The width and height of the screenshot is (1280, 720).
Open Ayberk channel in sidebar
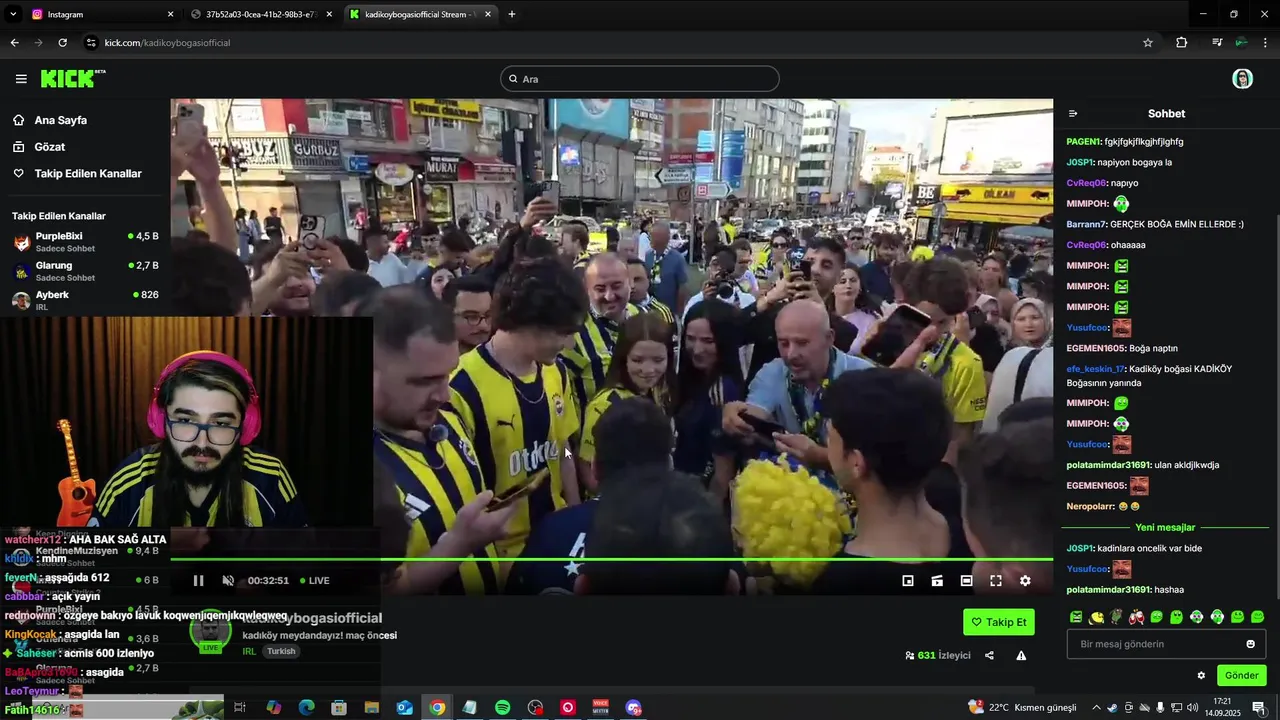click(x=85, y=300)
